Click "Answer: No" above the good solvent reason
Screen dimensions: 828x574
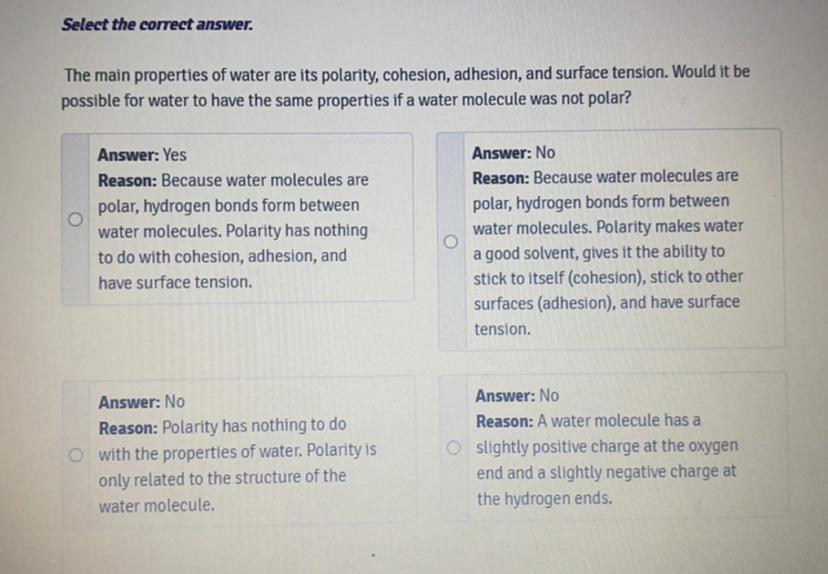point(513,153)
